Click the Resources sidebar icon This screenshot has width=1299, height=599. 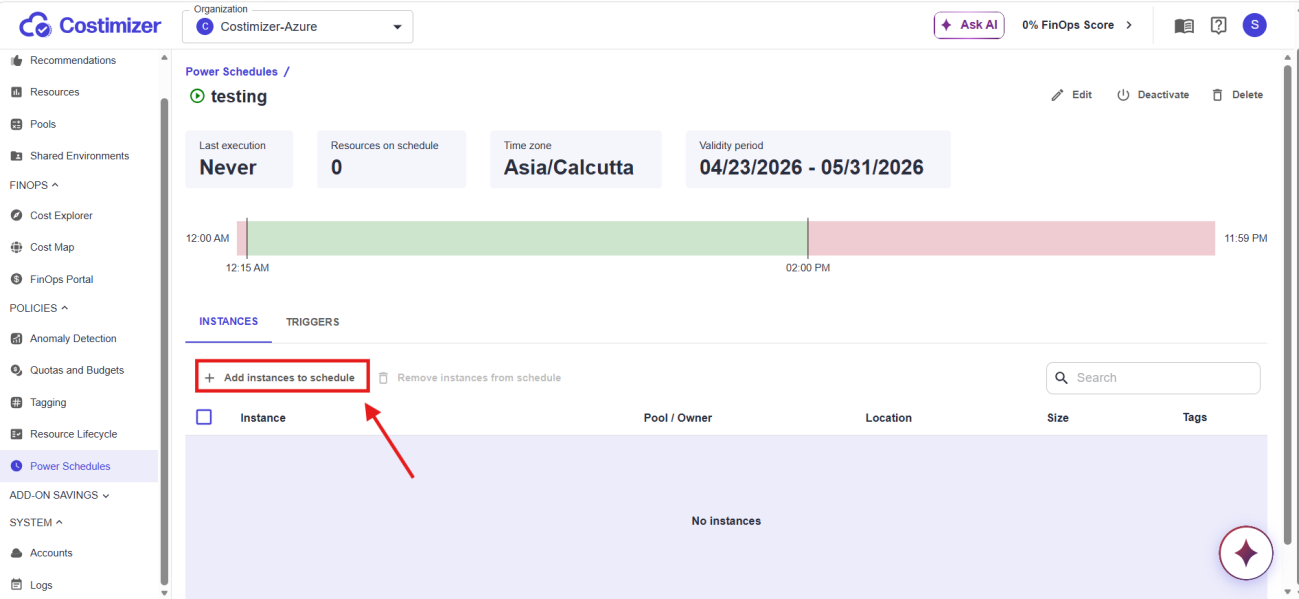(x=16, y=92)
